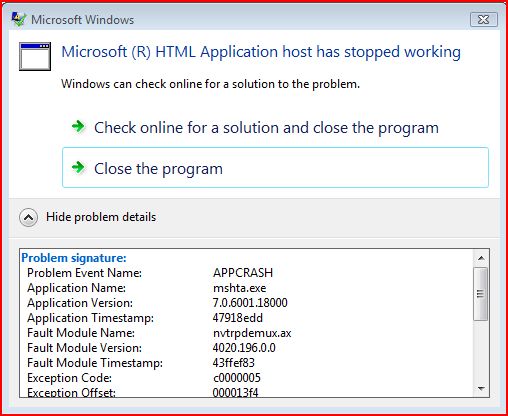Click the scrollbar down arrow in details
Viewport: 508px width, 416px height.
click(x=481, y=389)
